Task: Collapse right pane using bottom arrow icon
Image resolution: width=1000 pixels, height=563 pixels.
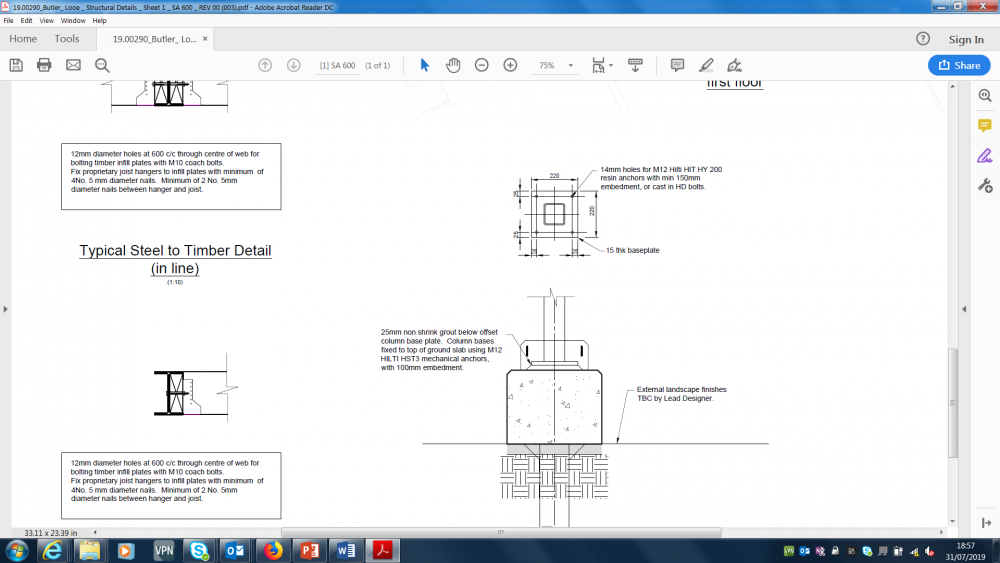Action: 987,523
